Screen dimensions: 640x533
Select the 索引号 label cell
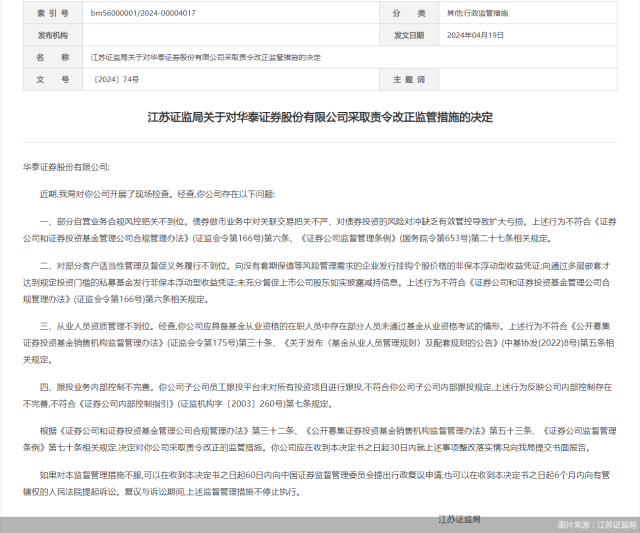click(x=53, y=13)
